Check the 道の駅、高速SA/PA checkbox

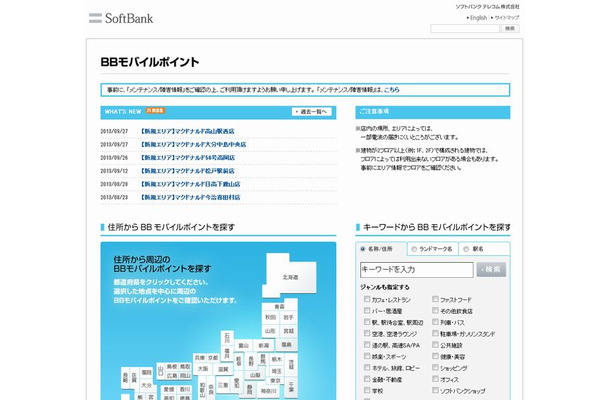pos(367,344)
